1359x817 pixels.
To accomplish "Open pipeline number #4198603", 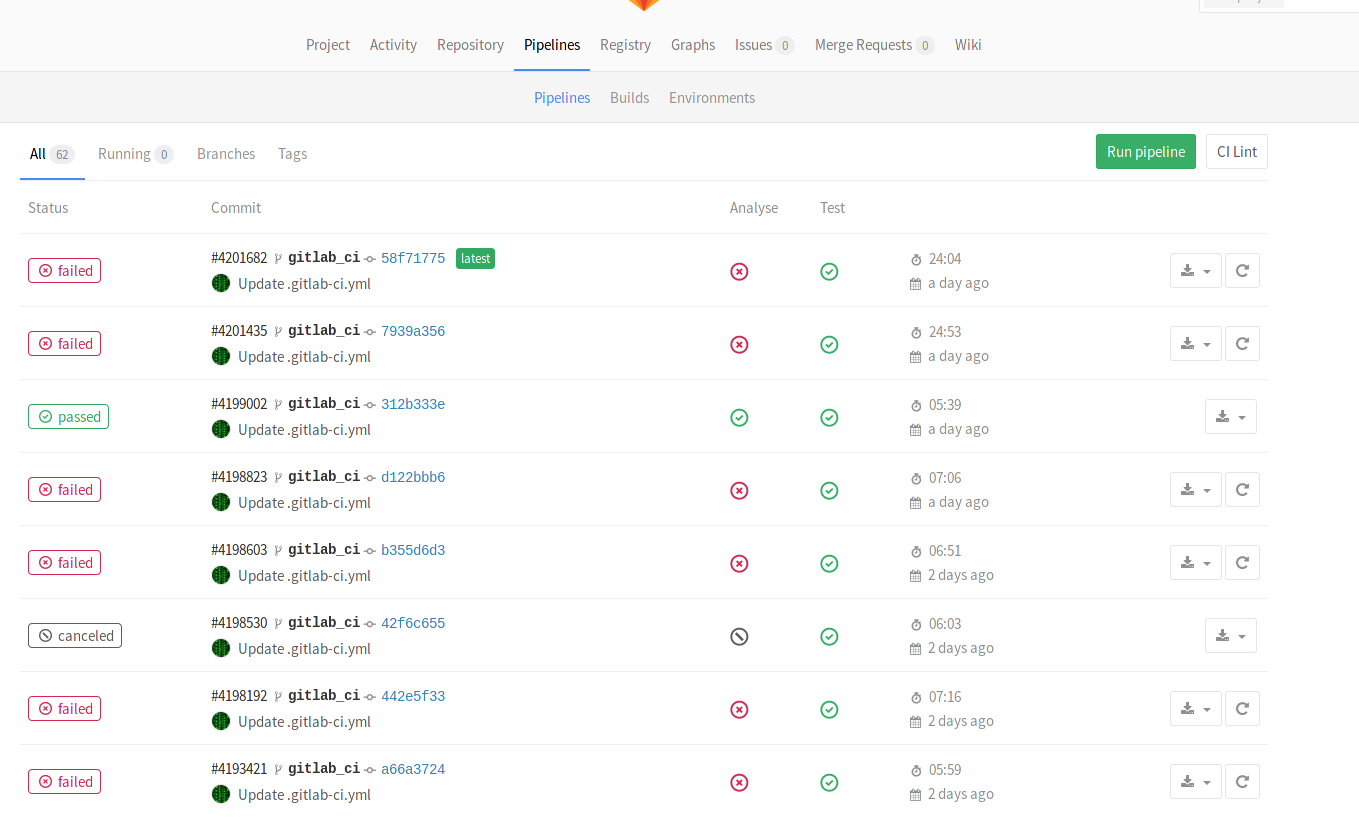I will [239, 550].
